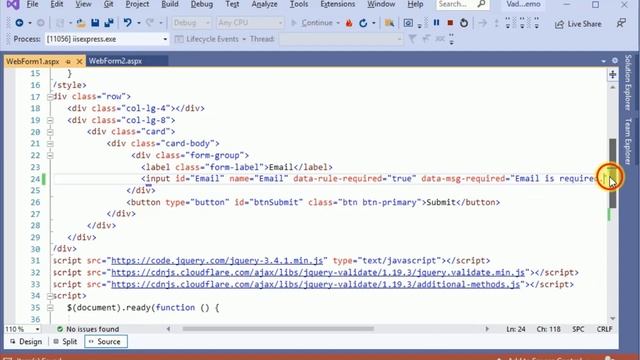640x360 pixels.
Task: Open the Help menu
Action: pyautogui.click(x=415, y=4)
